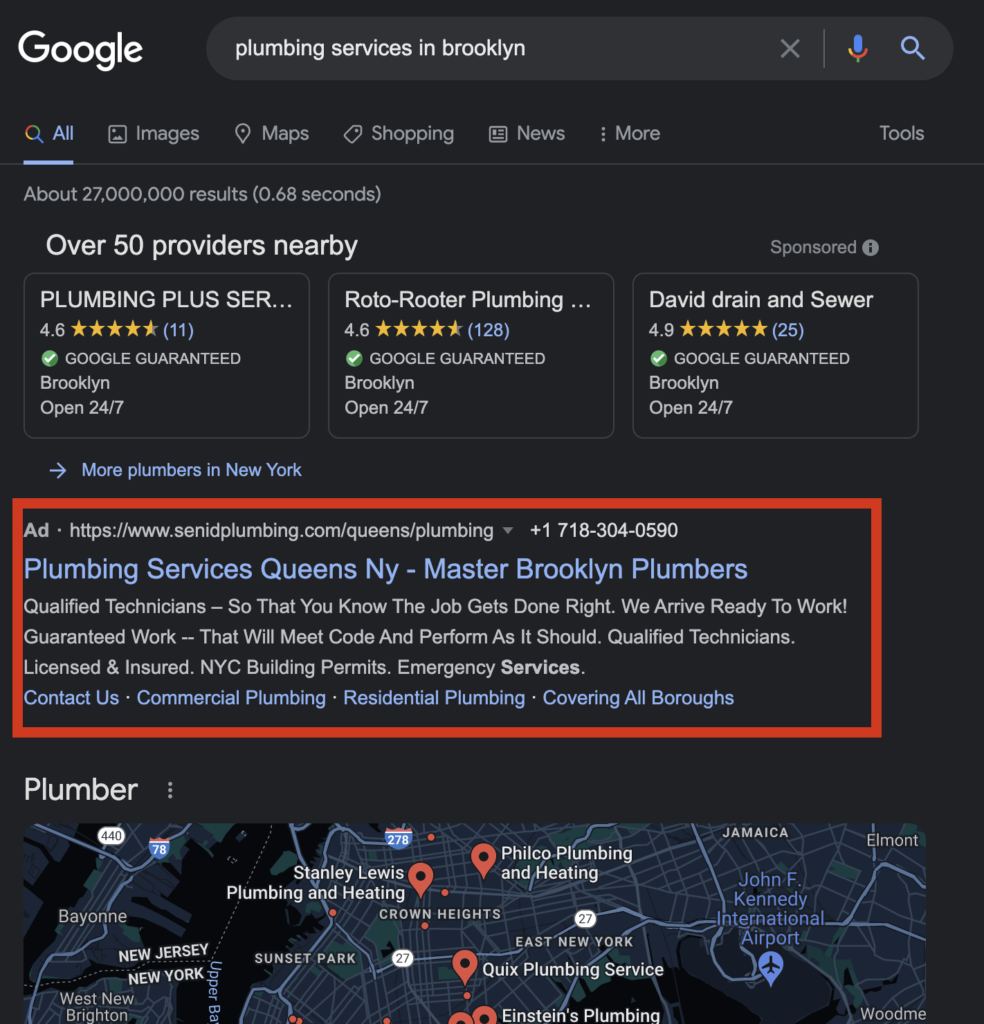This screenshot has width=984, height=1024.
Task: Click route 440 marker on map
Action: click(x=111, y=836)
